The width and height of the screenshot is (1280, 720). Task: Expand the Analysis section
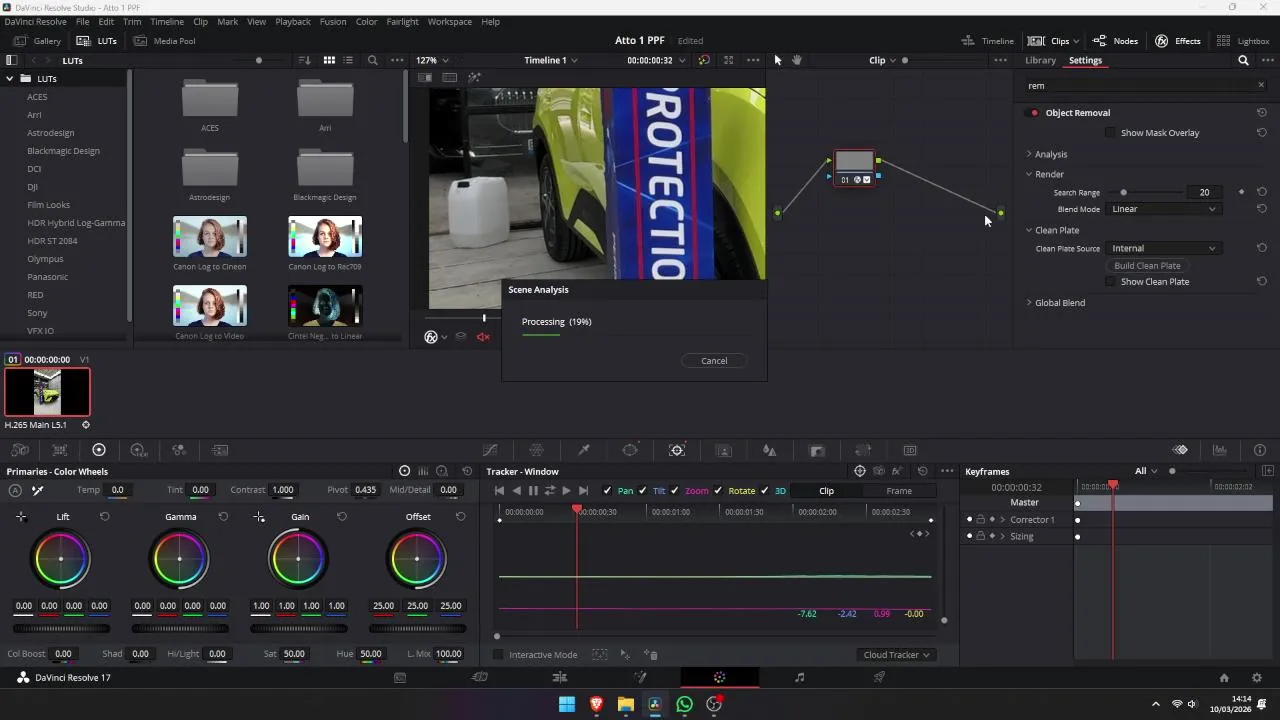1028,154
